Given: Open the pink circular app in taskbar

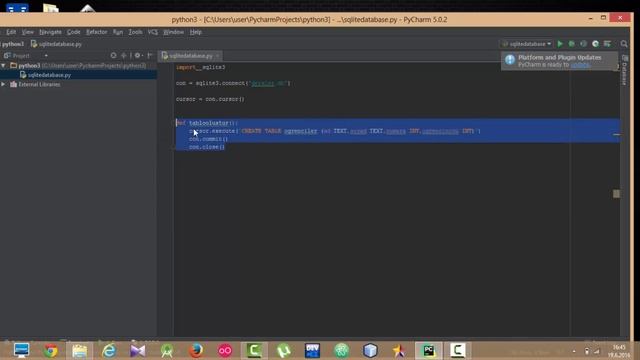Looking at the screenshot, I should 225,351.
